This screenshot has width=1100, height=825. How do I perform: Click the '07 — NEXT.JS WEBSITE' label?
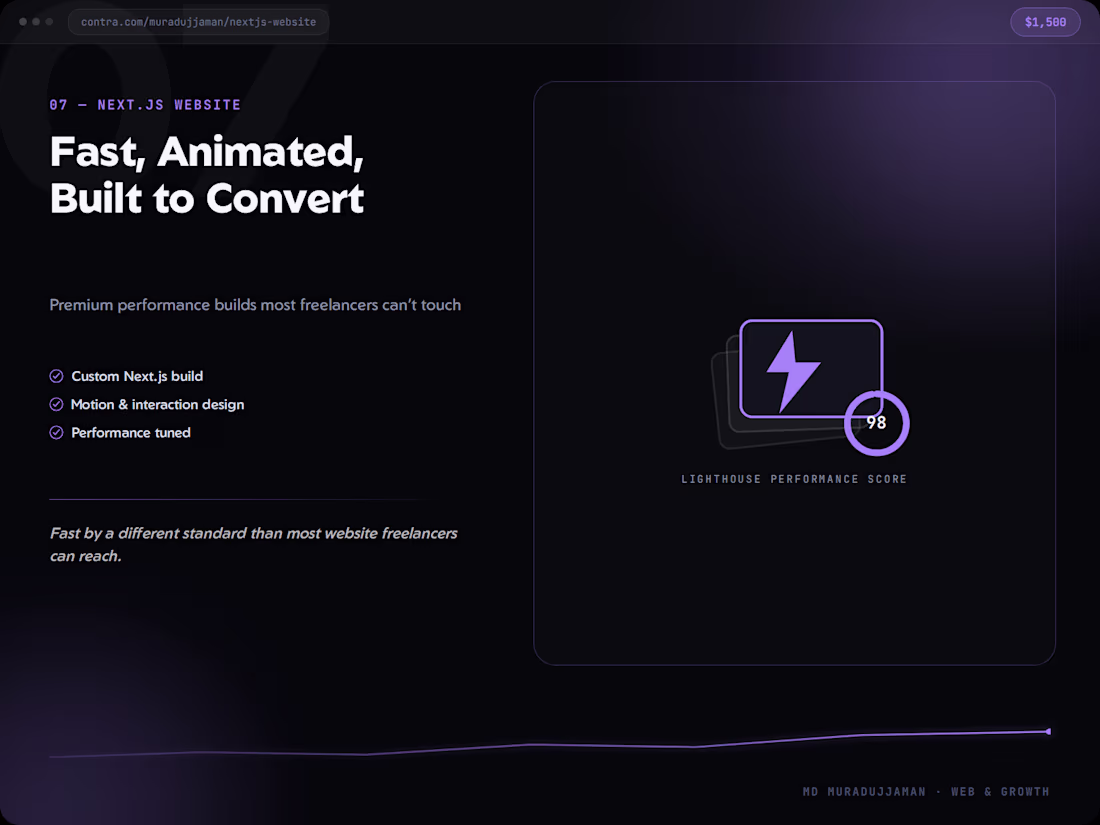coord(145,105)
